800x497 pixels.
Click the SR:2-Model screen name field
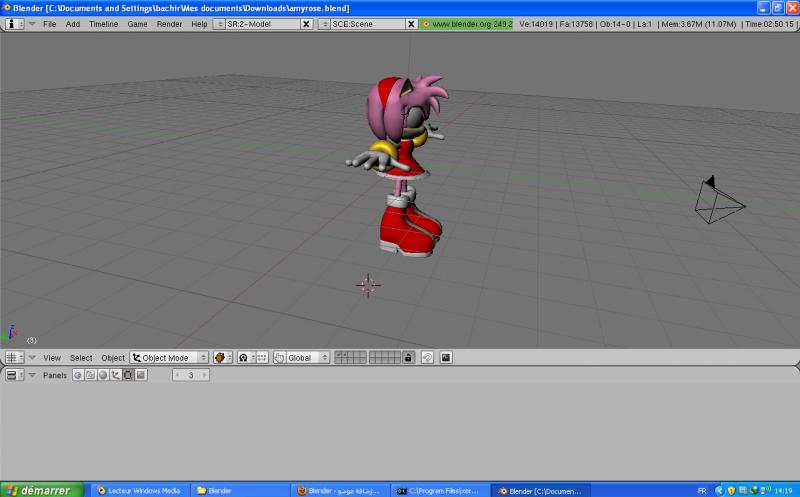[x=263, y=24]
